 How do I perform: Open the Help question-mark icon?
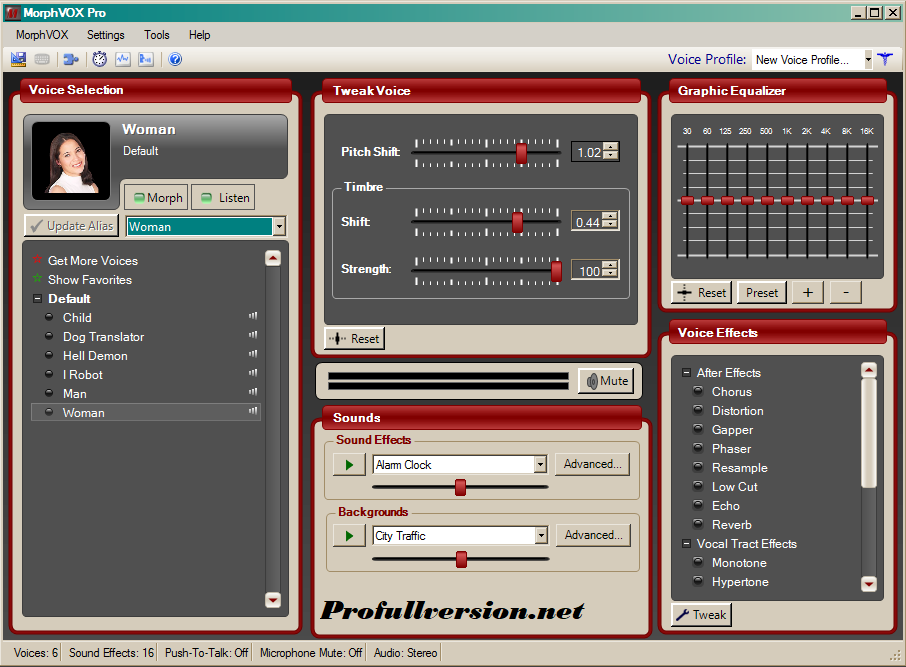click(174, 59)
